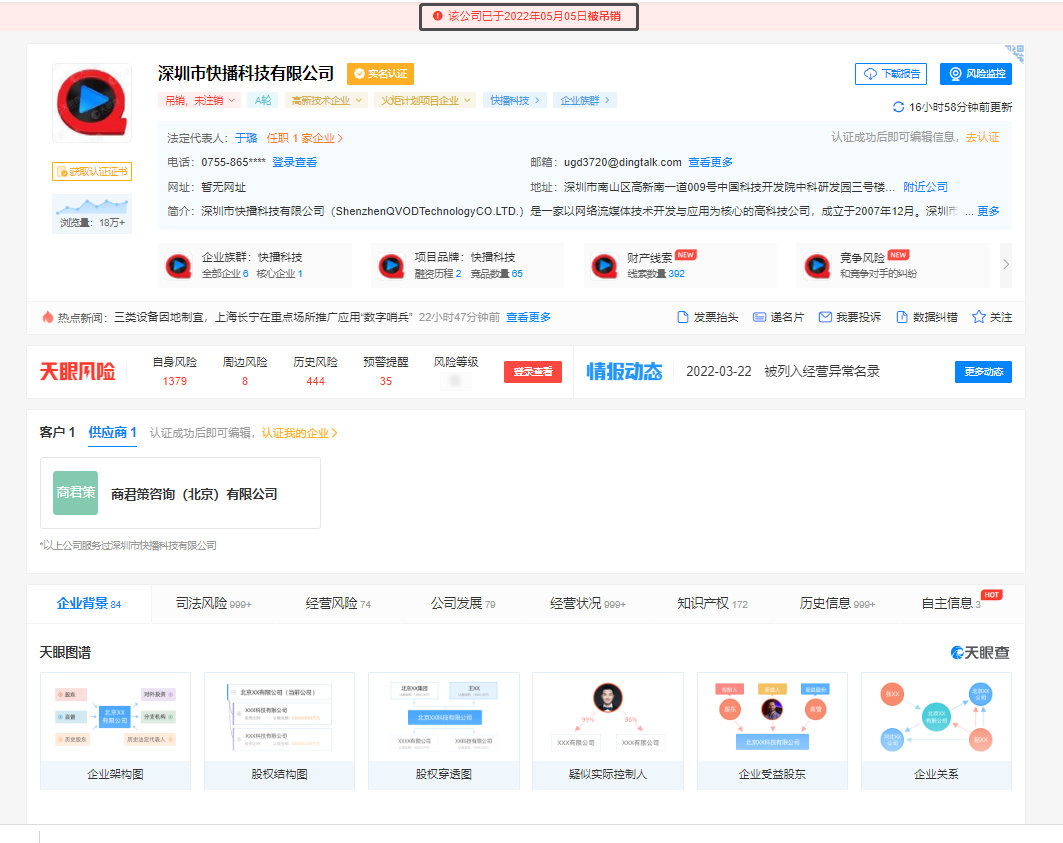The width and height of the screenshot is (1063, 843).
Task: Open 风险监控 risk monitoring
Action: pyautogui.click(x=976, y=74)
